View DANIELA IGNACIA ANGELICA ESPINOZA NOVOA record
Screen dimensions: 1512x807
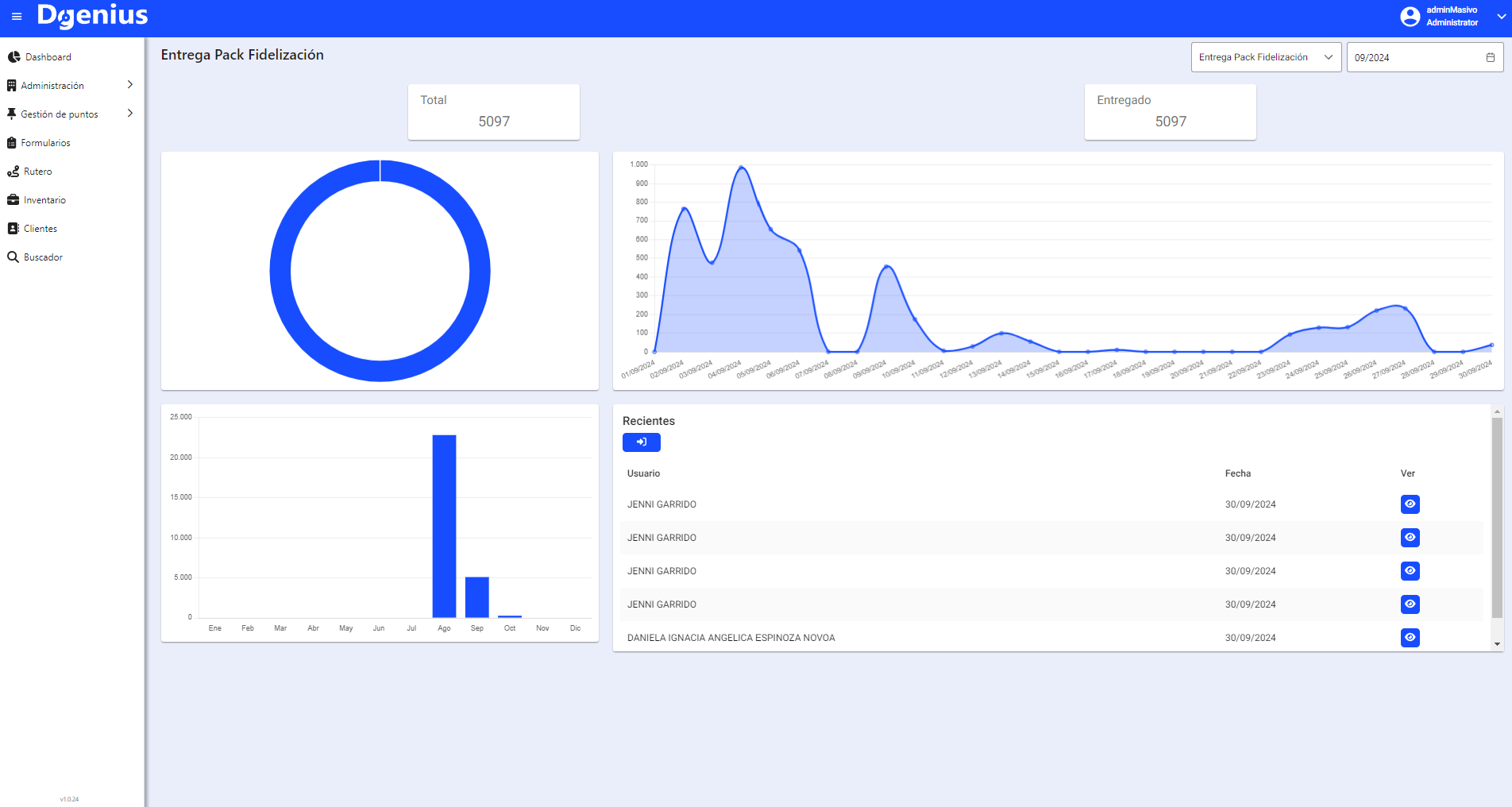point(1410,638)
